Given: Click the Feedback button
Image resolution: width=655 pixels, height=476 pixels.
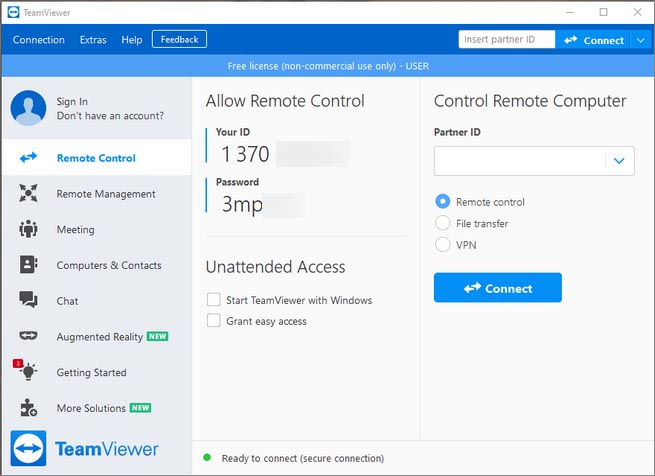Looking at the screenshot, I should pyautogui.click(x=179, y=39).
